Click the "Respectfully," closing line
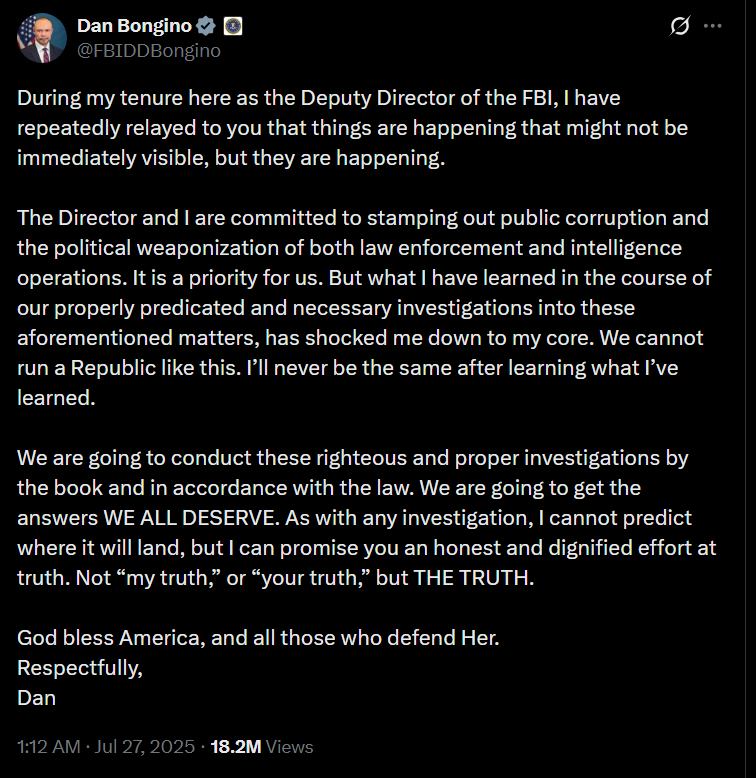 80,668
